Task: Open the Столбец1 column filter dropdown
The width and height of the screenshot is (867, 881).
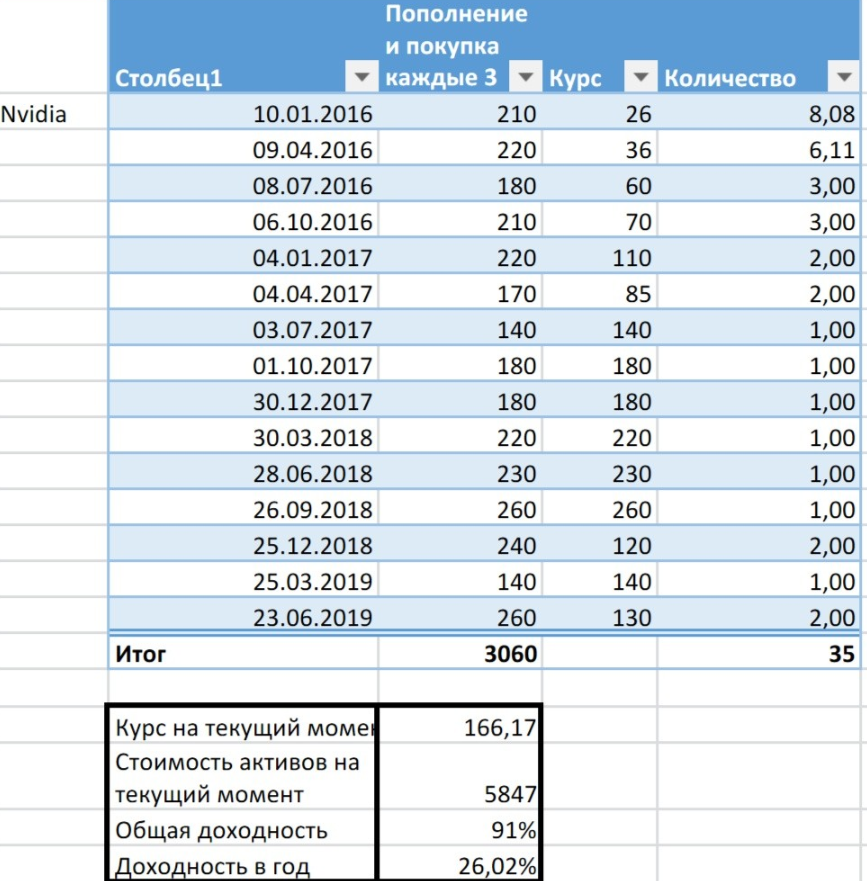Action: 361,76
